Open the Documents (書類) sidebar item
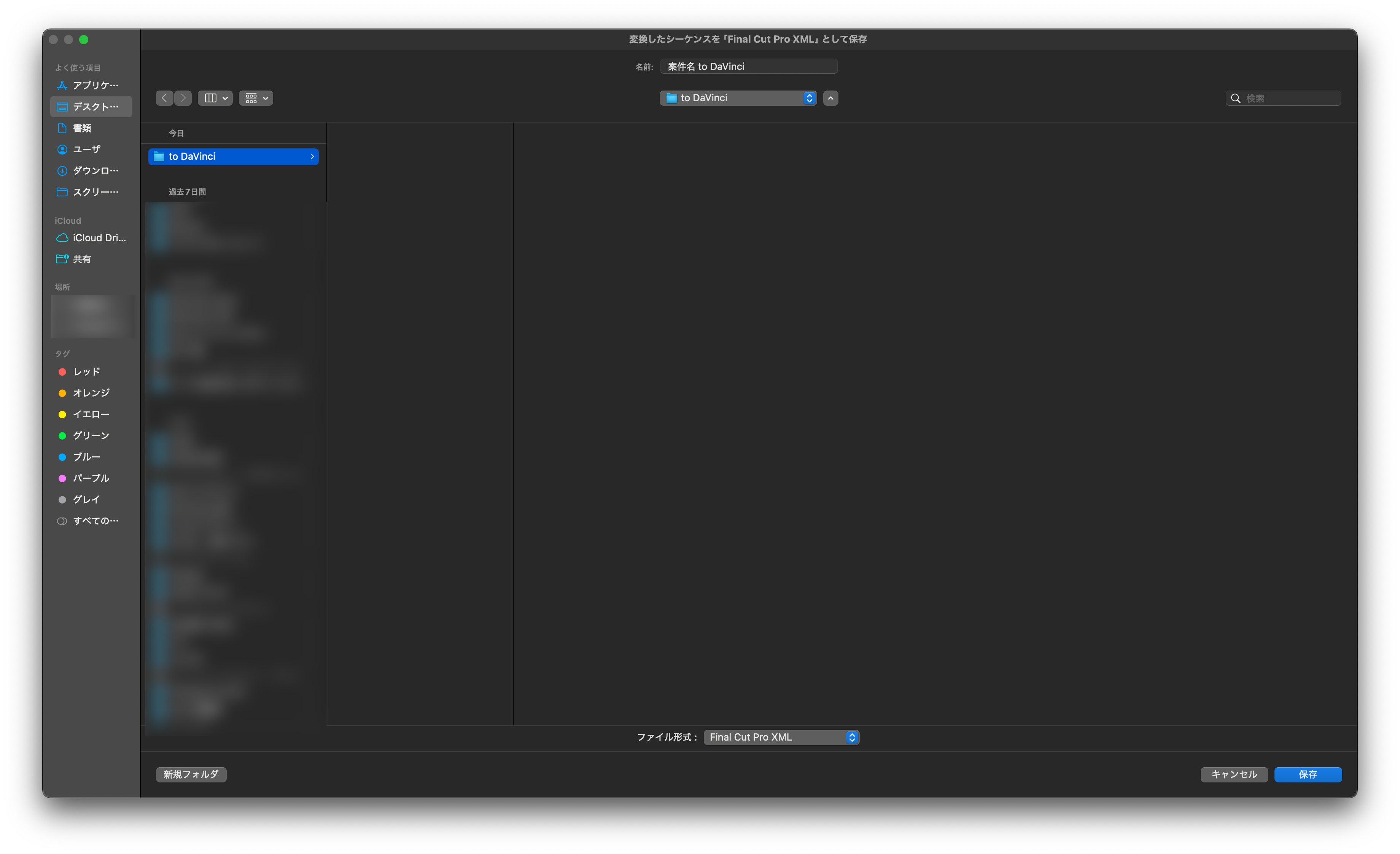1400x854 pixels. (83, 128)
